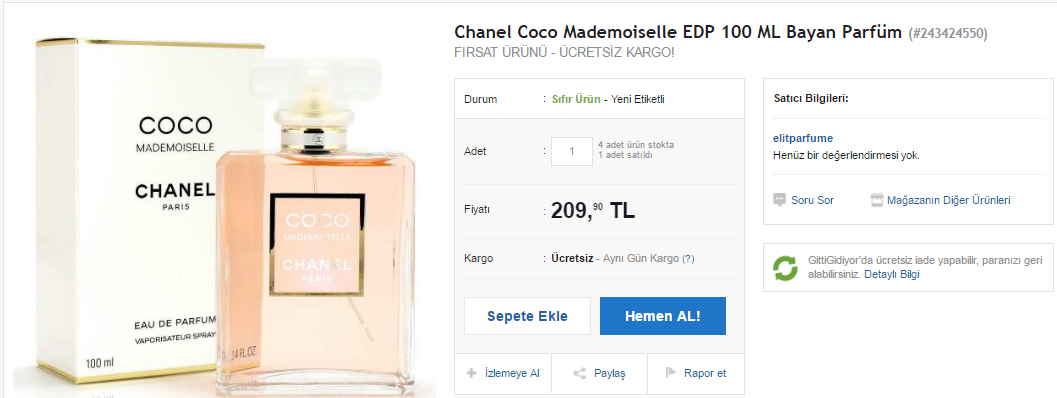Click the store icon by Mağazanın Diğer Ürünleri
This screenshot has height=398, width=1057.
[x=876, y=200]
